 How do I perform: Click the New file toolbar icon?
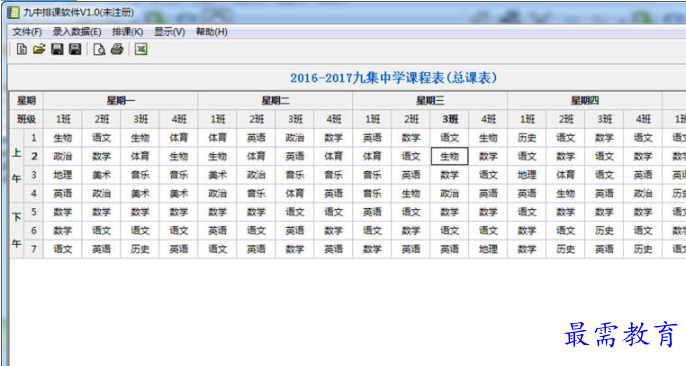coord(21,49)
